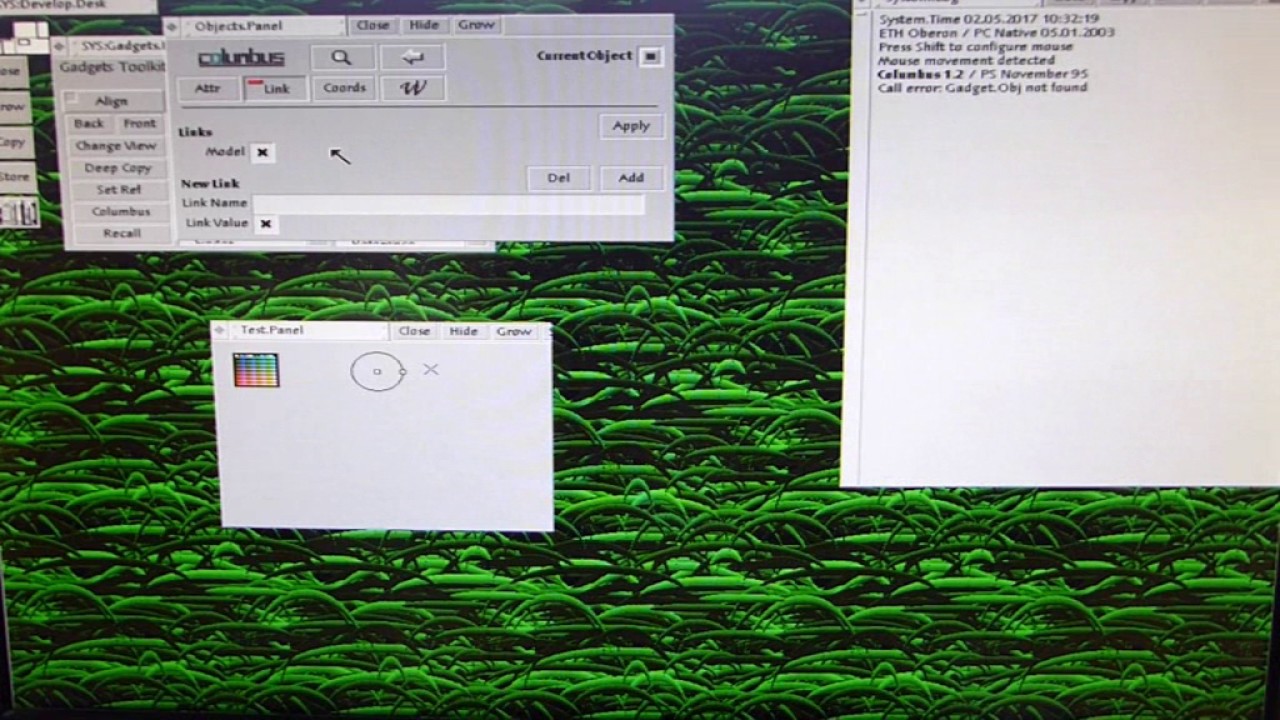Click the Link Value X marker
The width and height of the screenshot is (1280, 720).
(x=265, y=224)
